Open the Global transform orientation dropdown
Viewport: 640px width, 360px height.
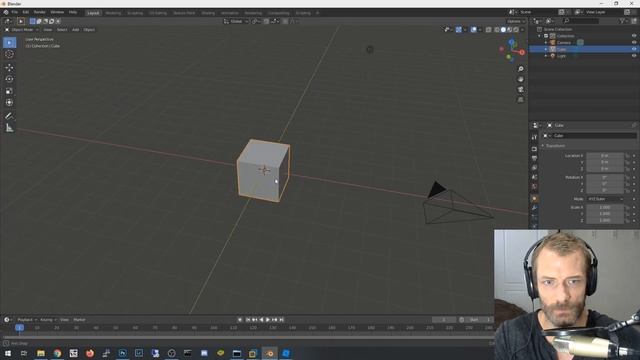pyautogui.click(x=236, y=21)
